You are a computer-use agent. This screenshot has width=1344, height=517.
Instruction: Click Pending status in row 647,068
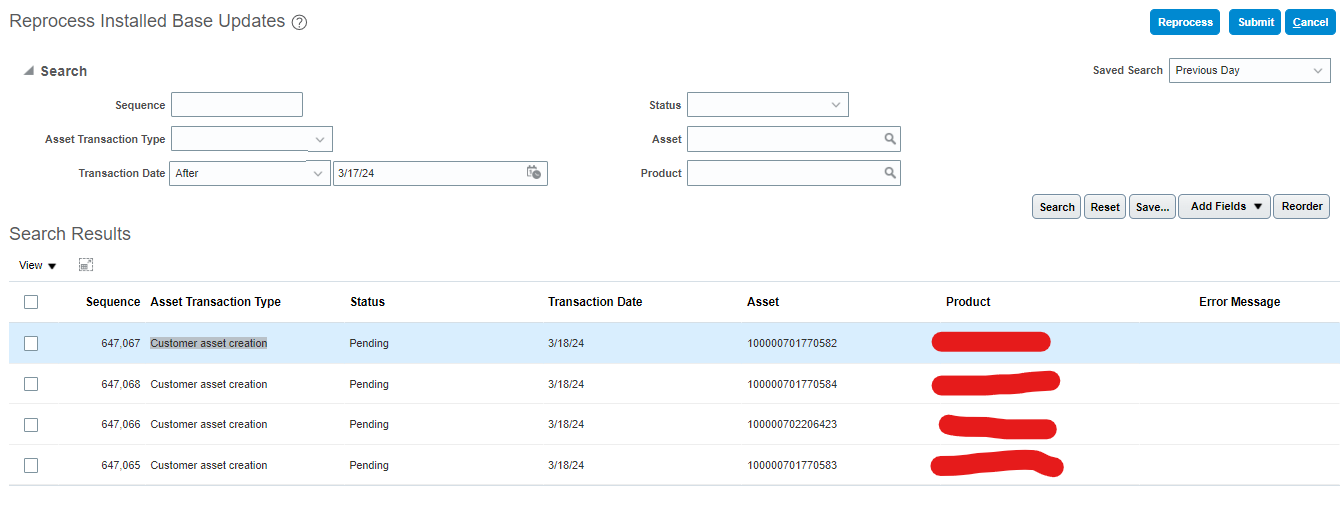click(x=369, y=384)
